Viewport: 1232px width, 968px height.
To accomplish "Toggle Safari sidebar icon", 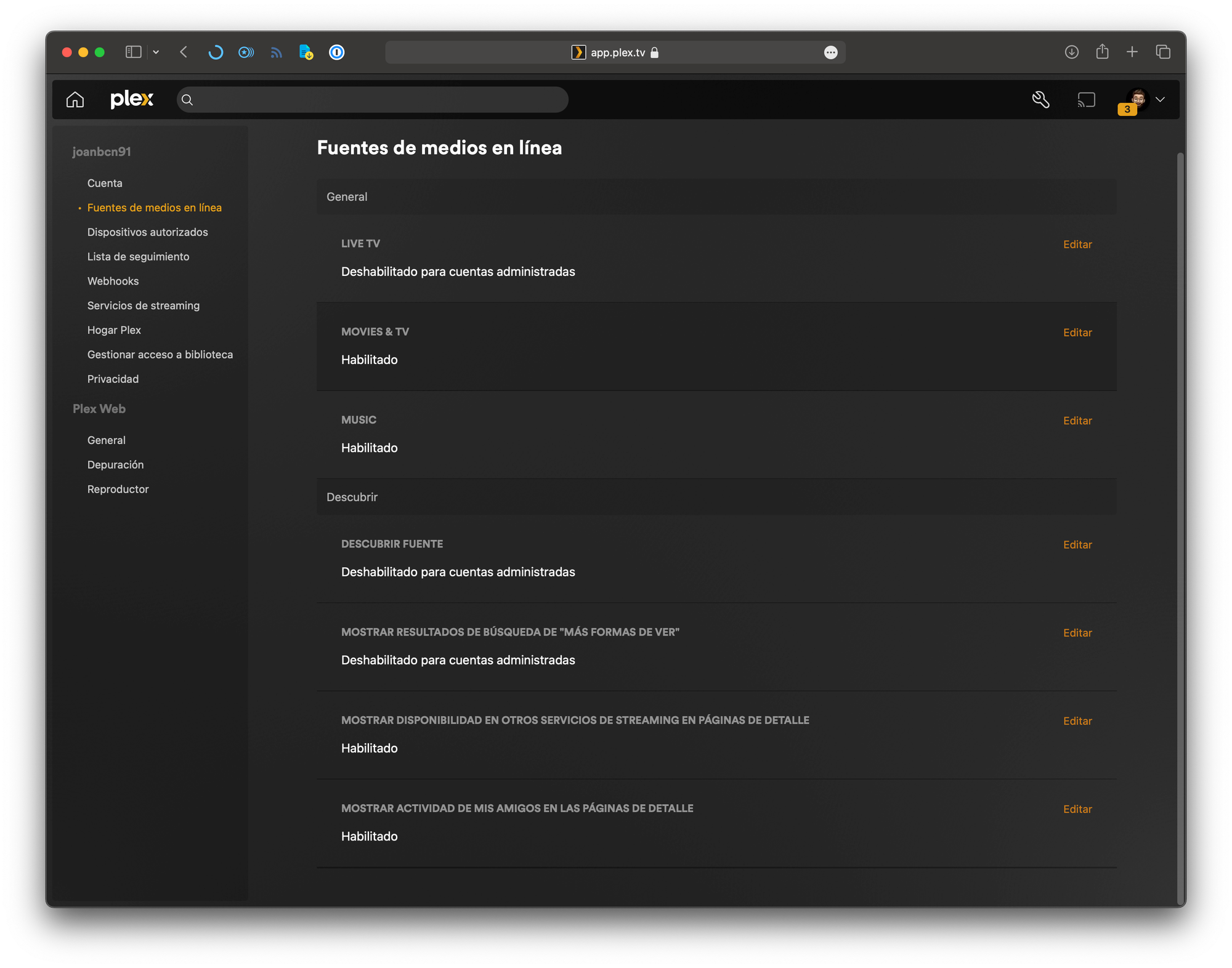I will pyautogui.click(x=133, y=52).
